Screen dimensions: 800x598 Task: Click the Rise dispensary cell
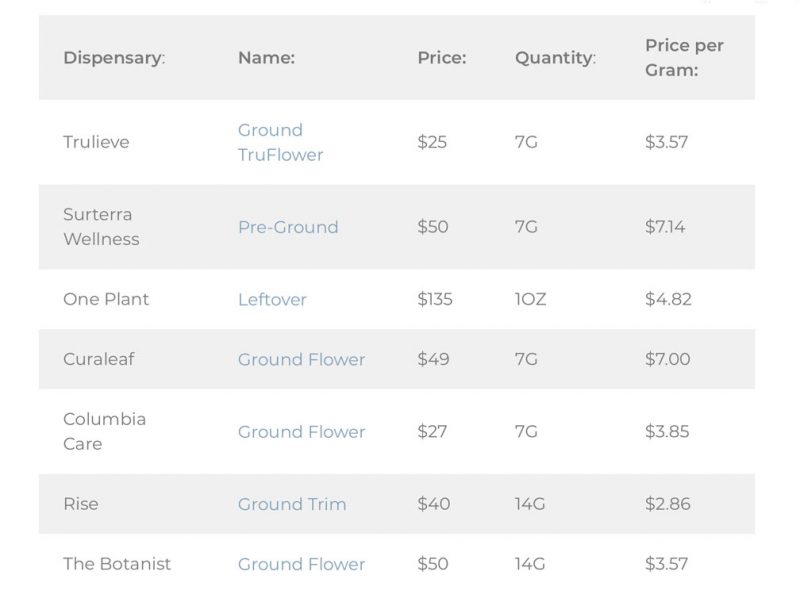coord(81,504)
